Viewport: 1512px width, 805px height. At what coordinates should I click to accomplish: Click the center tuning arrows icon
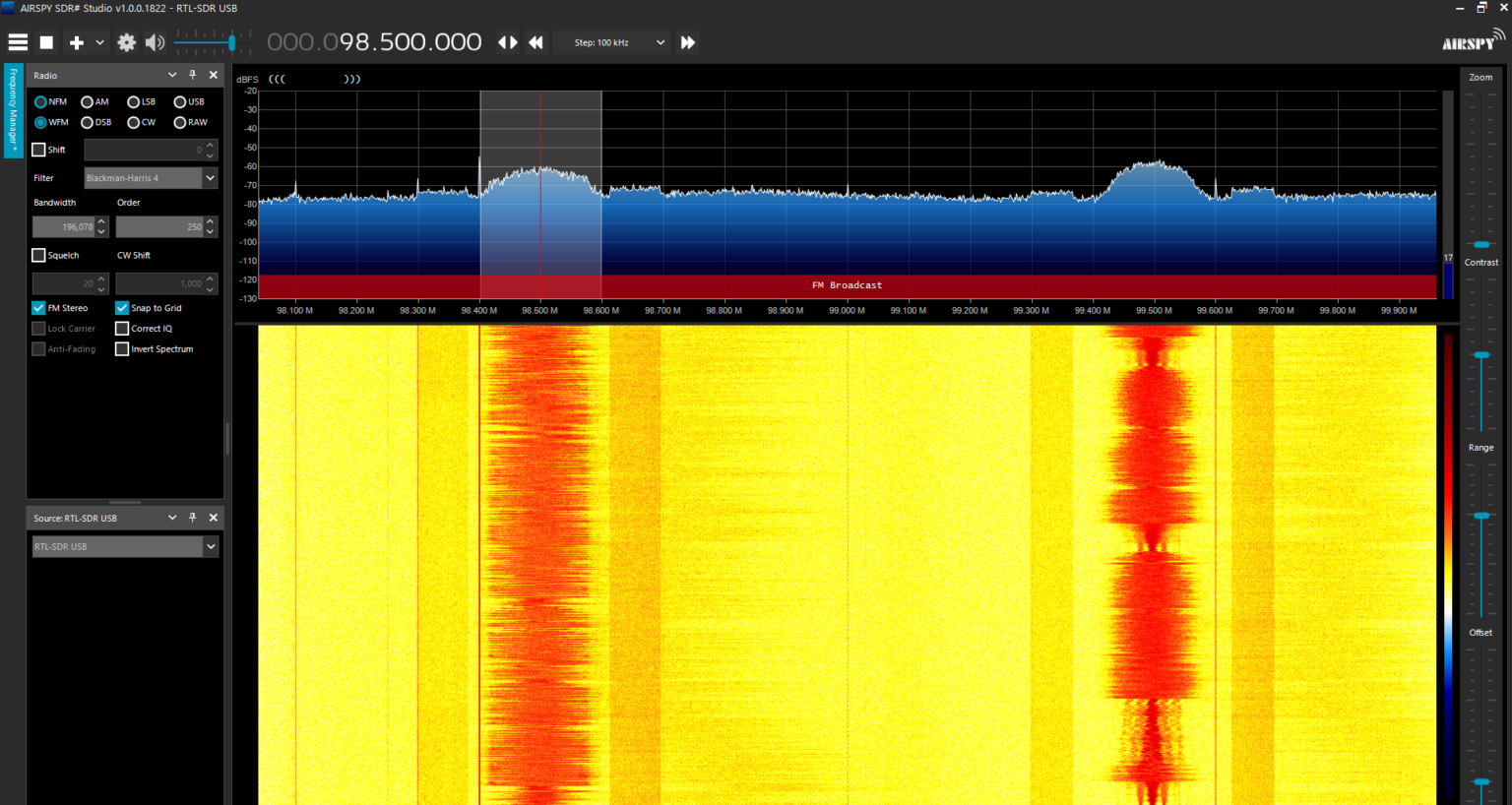click(508, 42)
